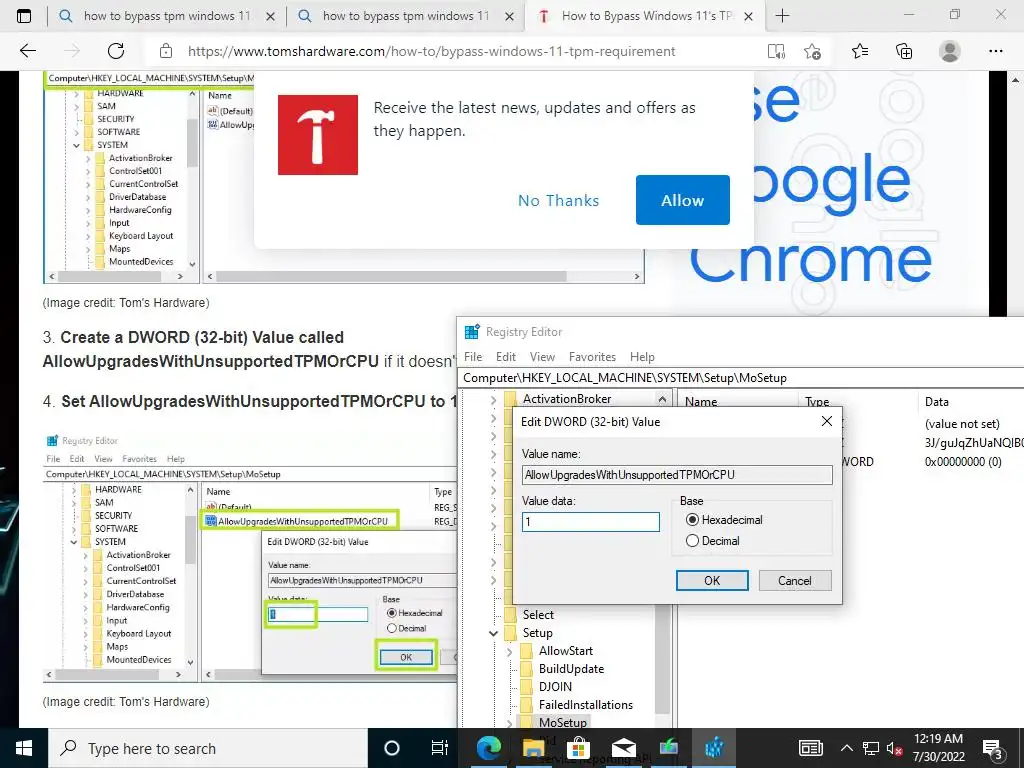Open Registry Editor View menu
This screenshot has width=1024, height=768.
pyautogui.click(x=542, y=357)
